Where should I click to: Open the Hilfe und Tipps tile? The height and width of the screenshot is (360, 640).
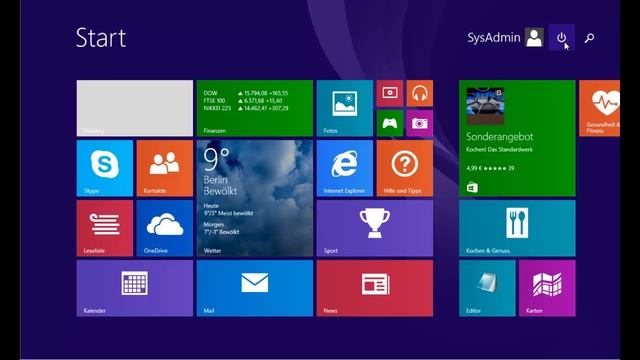405,168
